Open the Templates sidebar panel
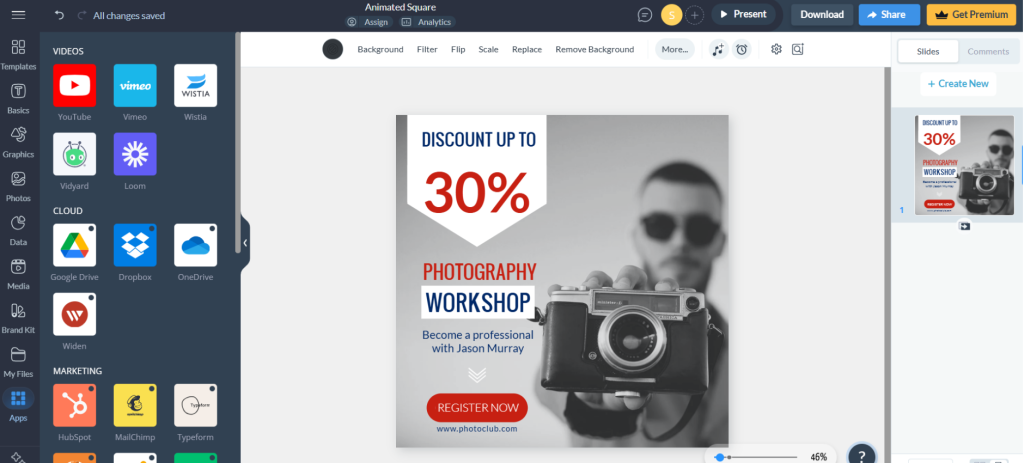 pos(18,54)
